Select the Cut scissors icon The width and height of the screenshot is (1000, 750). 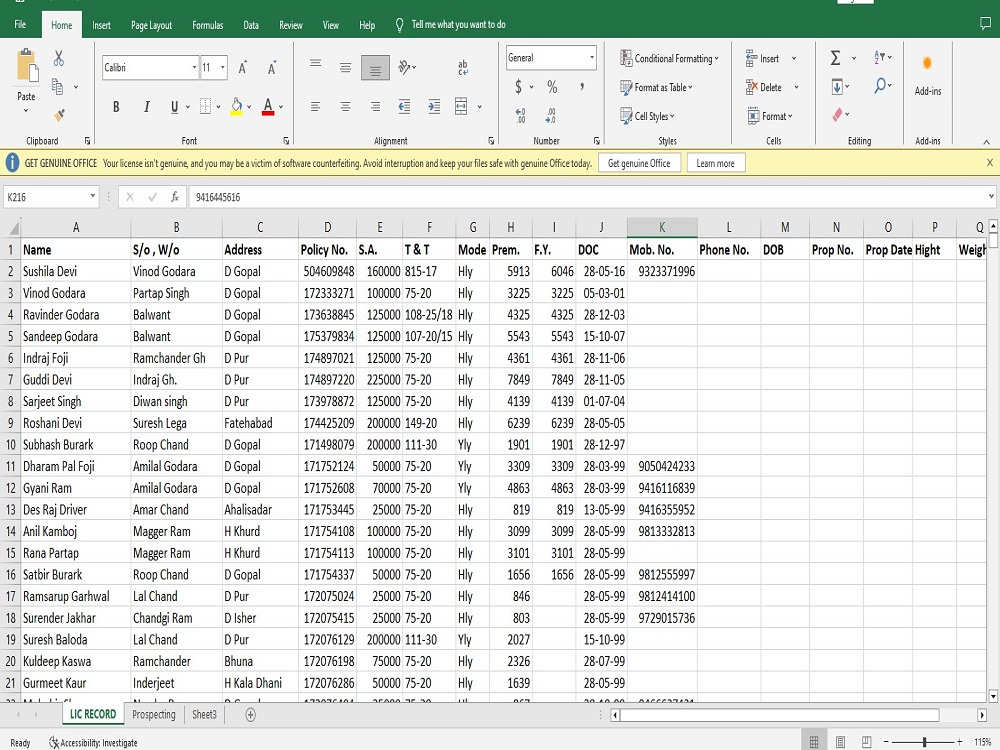tap(59, 59)
